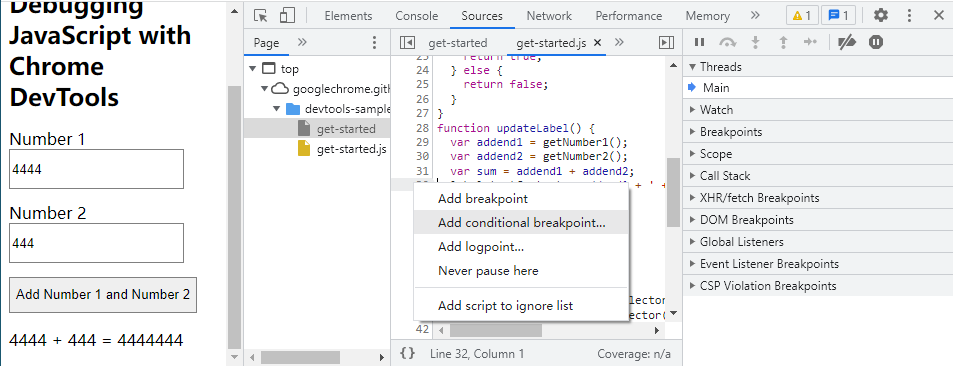Click pretty print braces icon
953x366 pixels.
(408, 353)
